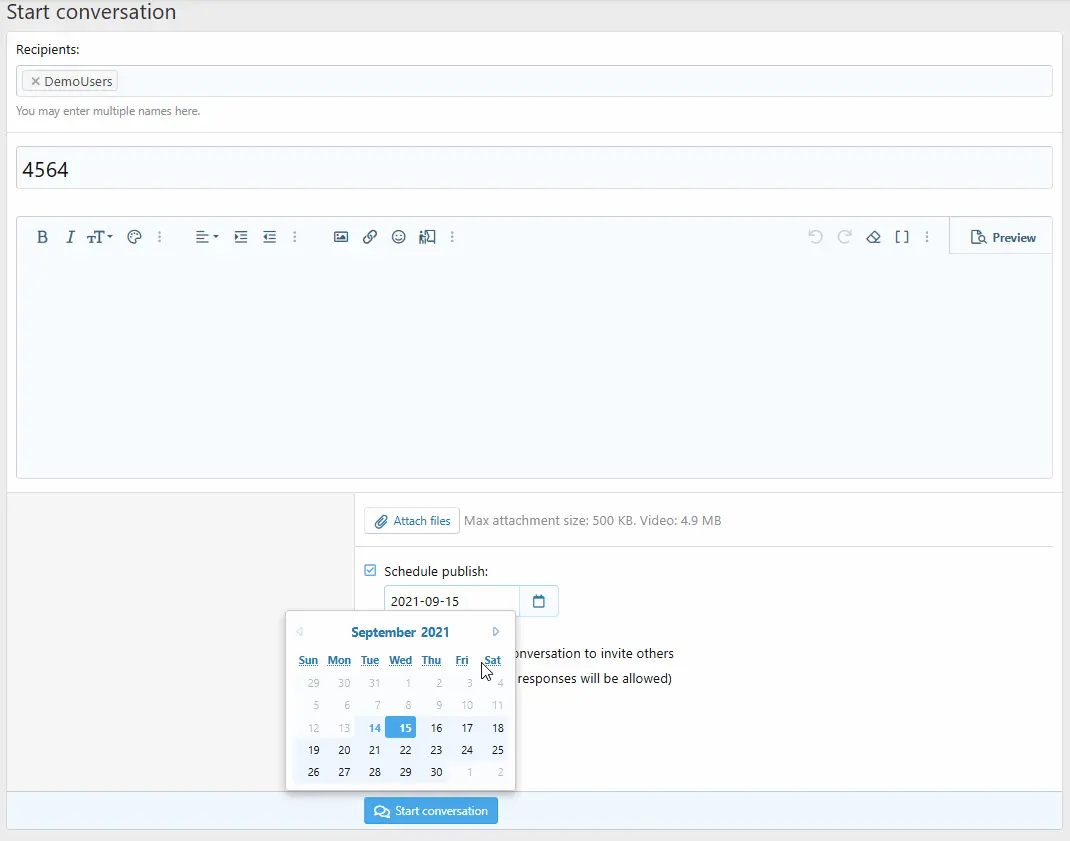Go to next month in calendar
1070x841 pixels.
pyautogui.click(x=496, y=632)
